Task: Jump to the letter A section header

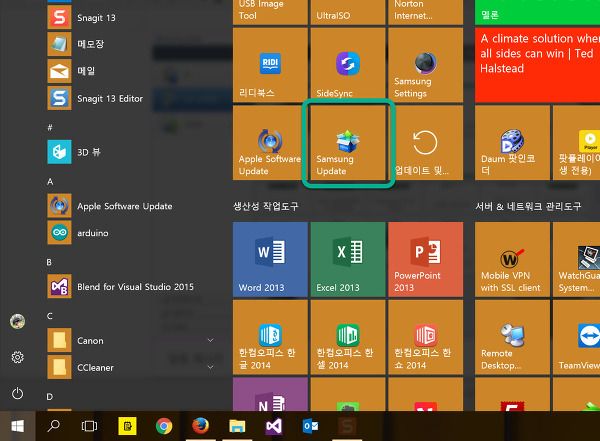Action: click(x=50, y=182)
